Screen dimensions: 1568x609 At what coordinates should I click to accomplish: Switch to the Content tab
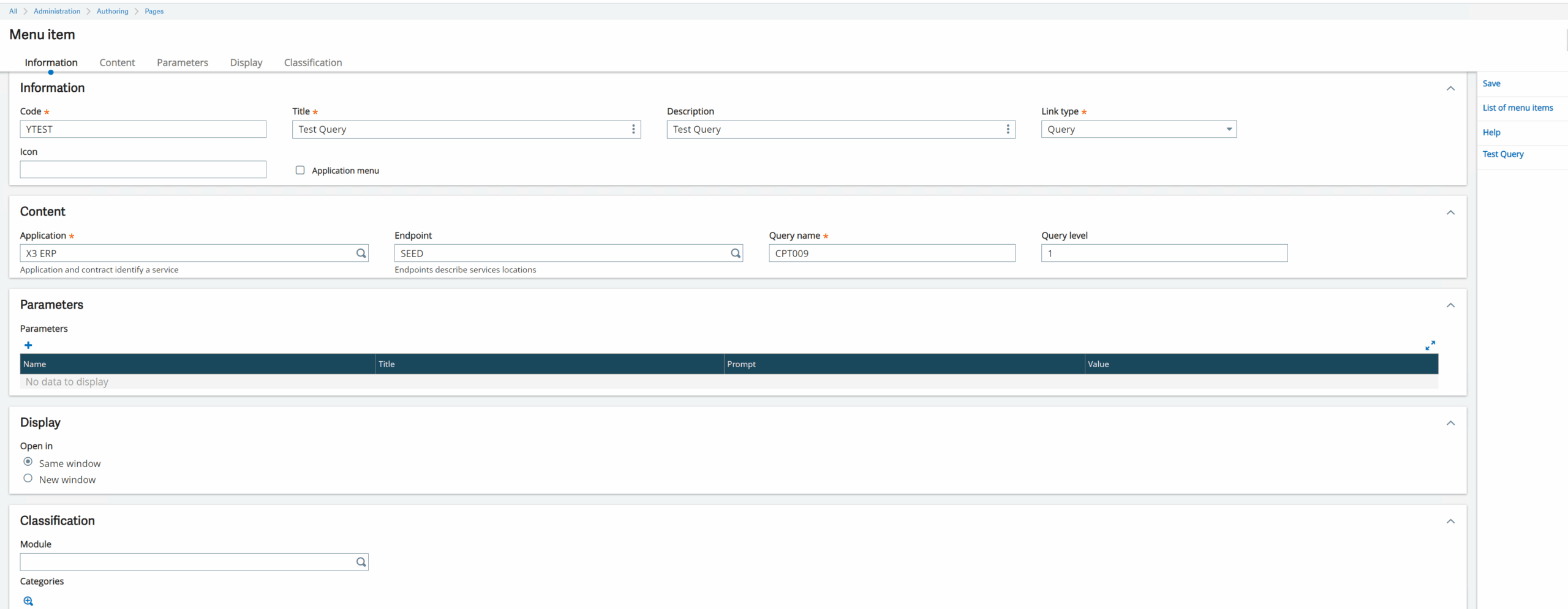click(x=117, y=62)
